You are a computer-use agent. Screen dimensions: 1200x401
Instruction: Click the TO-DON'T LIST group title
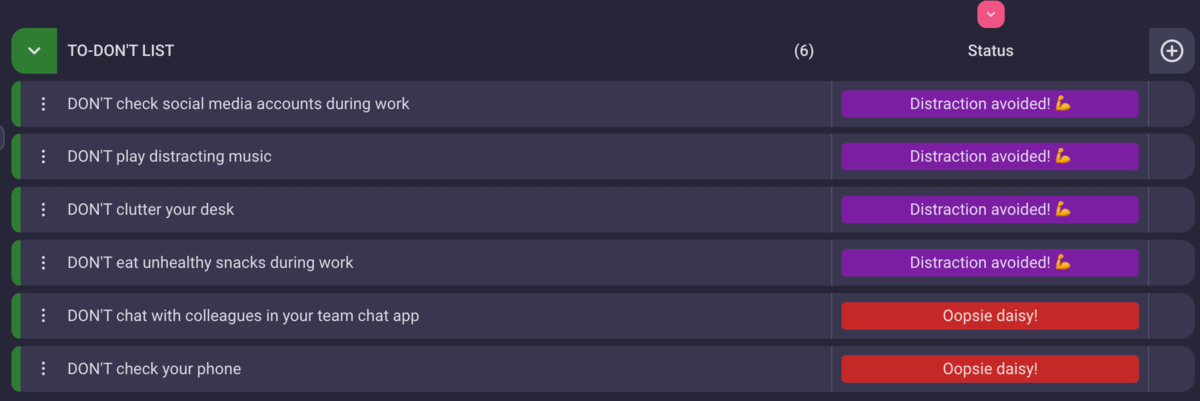[121, 51]
